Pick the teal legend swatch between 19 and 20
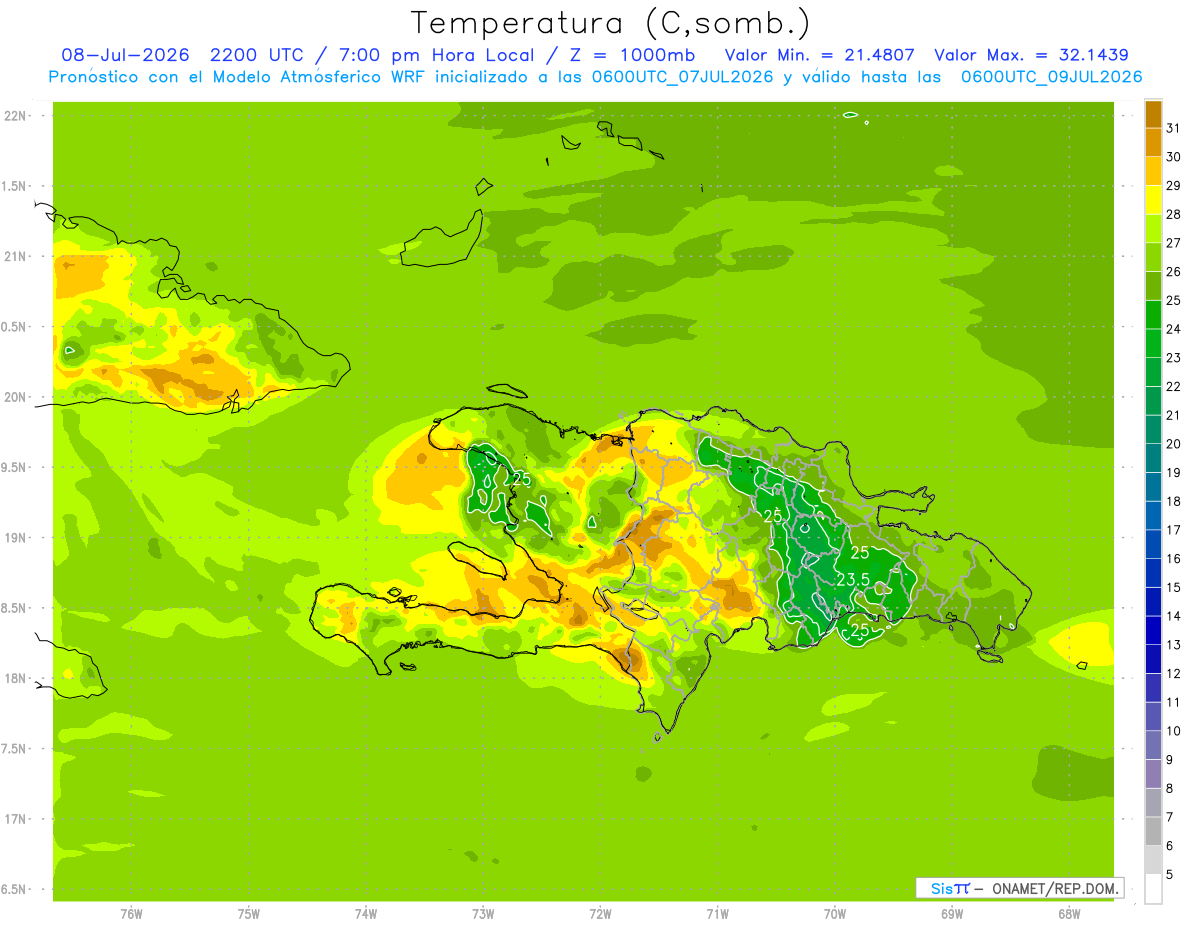 pyautogui.click(x=1153, y=458)
